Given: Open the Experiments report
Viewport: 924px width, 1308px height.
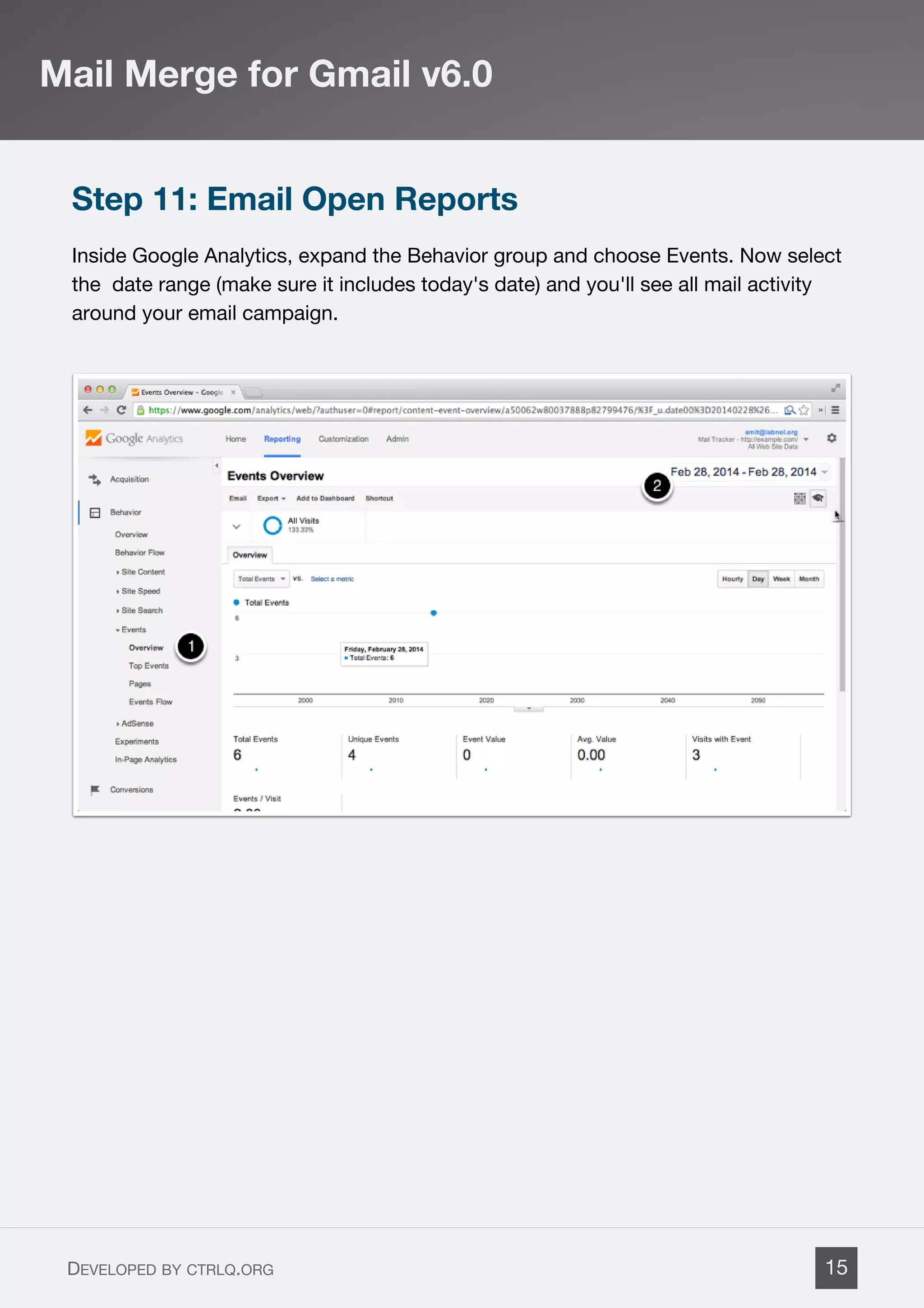Looking at the screenshot, I should (137, 742).
